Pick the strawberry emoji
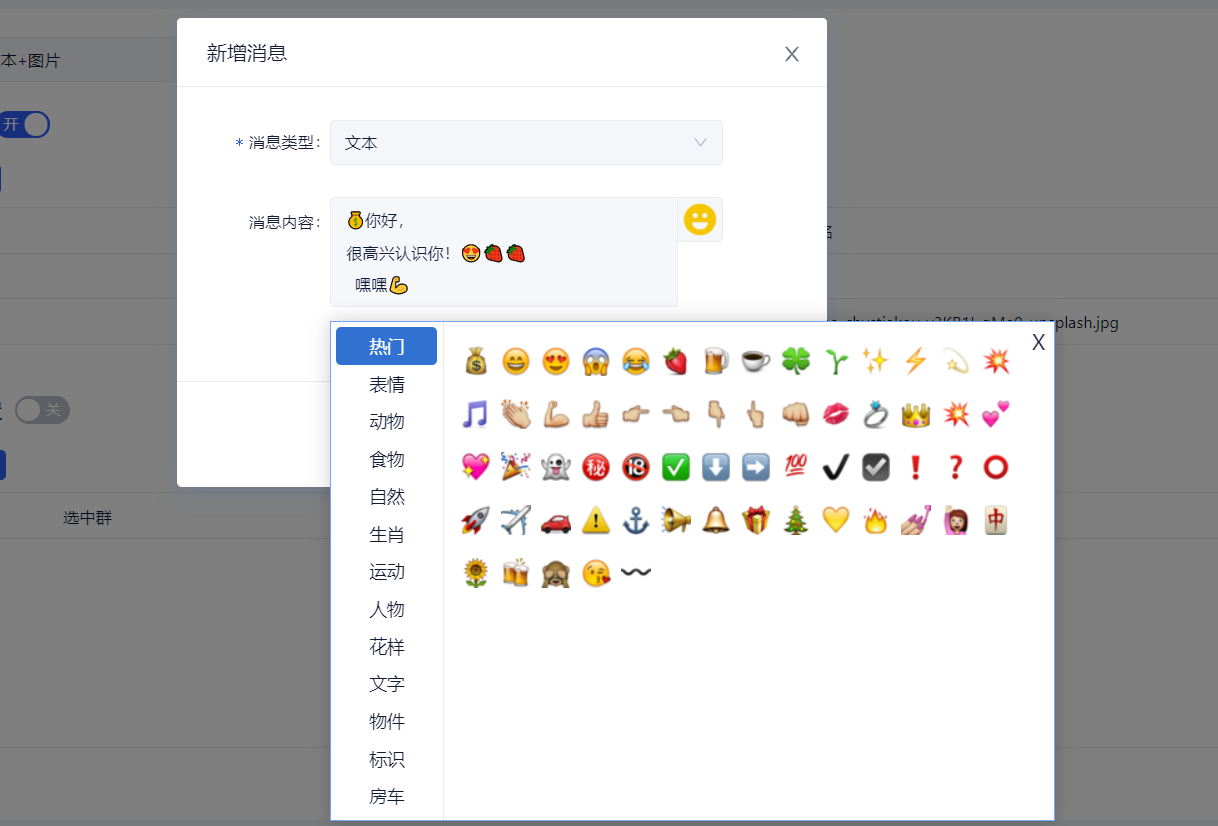Viewport: 1218px width, 826px height. [x=675, y=360]
